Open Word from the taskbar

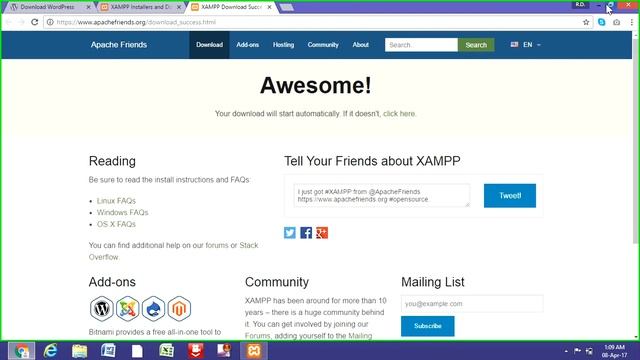click(108, 351)
